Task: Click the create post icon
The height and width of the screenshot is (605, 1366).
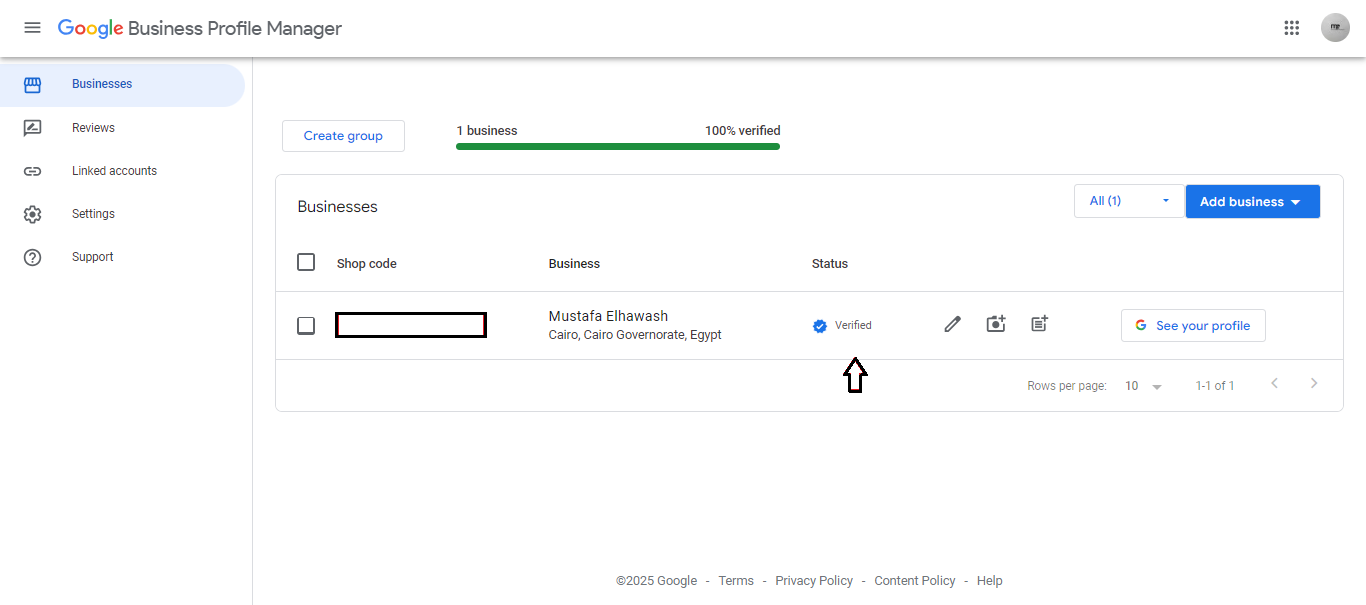Action: (x=1039, y=324)
